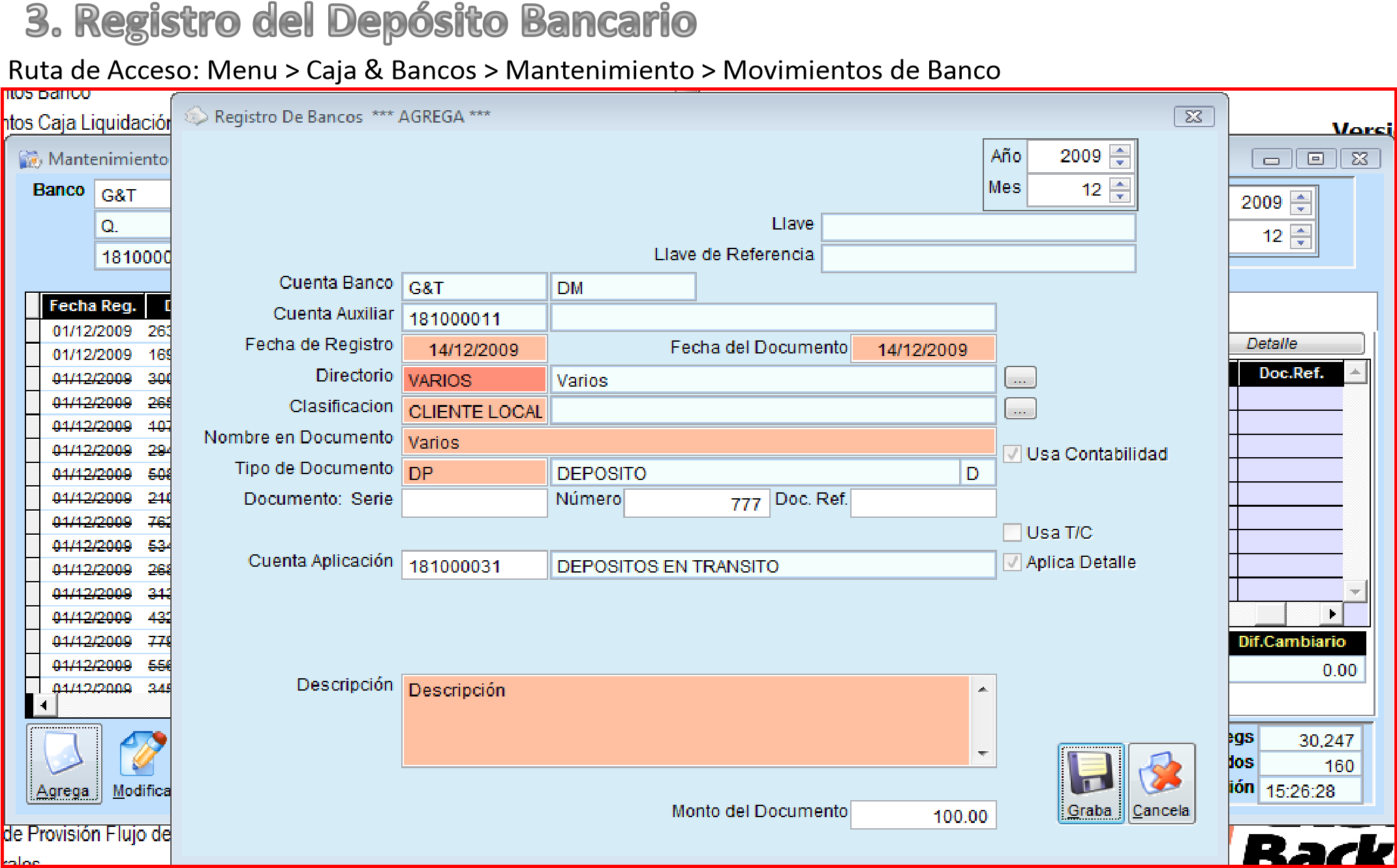Toggle the Aplica Detalle checkbox

pyautogui.click(x=1012, y=562)
